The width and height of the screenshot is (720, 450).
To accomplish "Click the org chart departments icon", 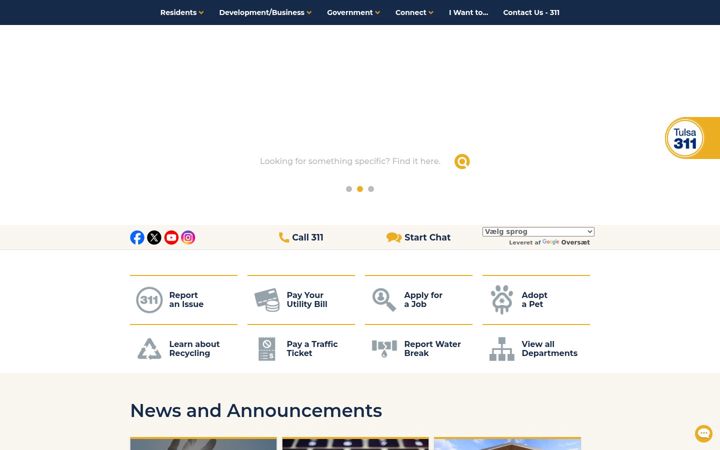I will 502,349.
